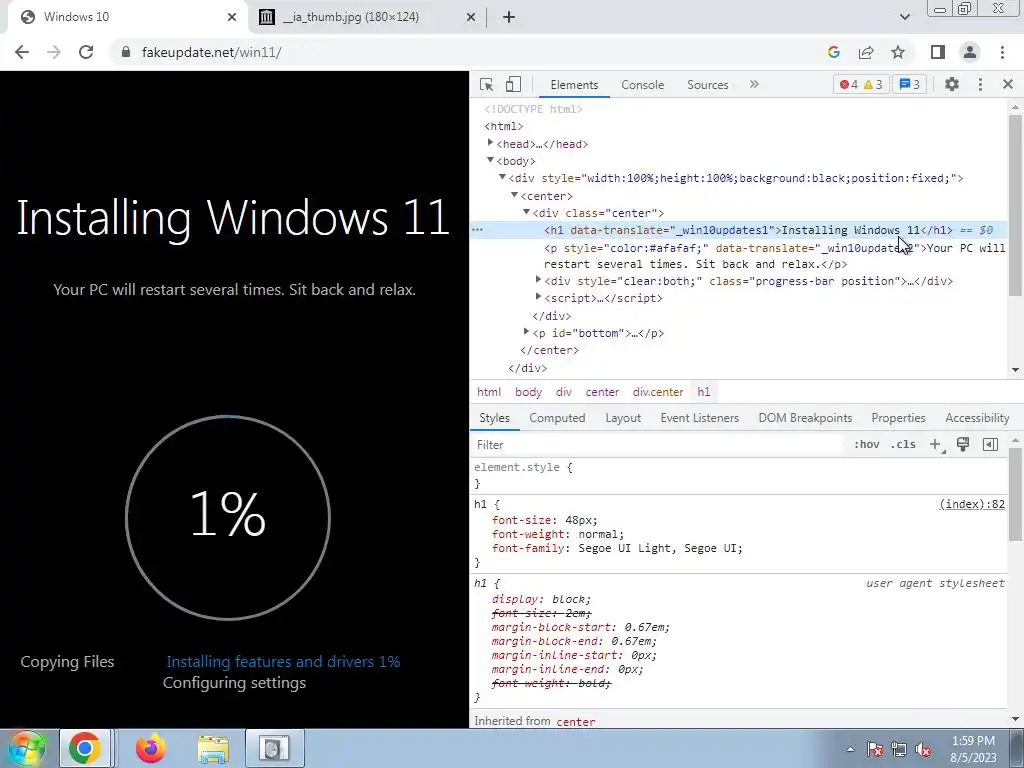This screenshot has height=768, width=1024.
Task: Switch to the _ia_thumb.jpg tab
Action: pos(367,17)
